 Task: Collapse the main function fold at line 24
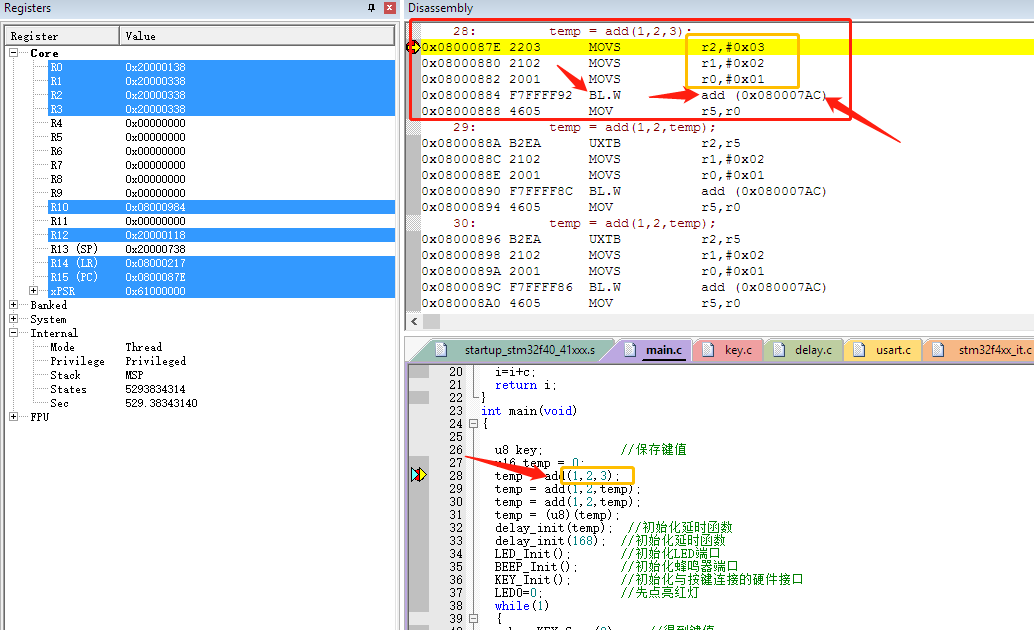pos(473,424)
